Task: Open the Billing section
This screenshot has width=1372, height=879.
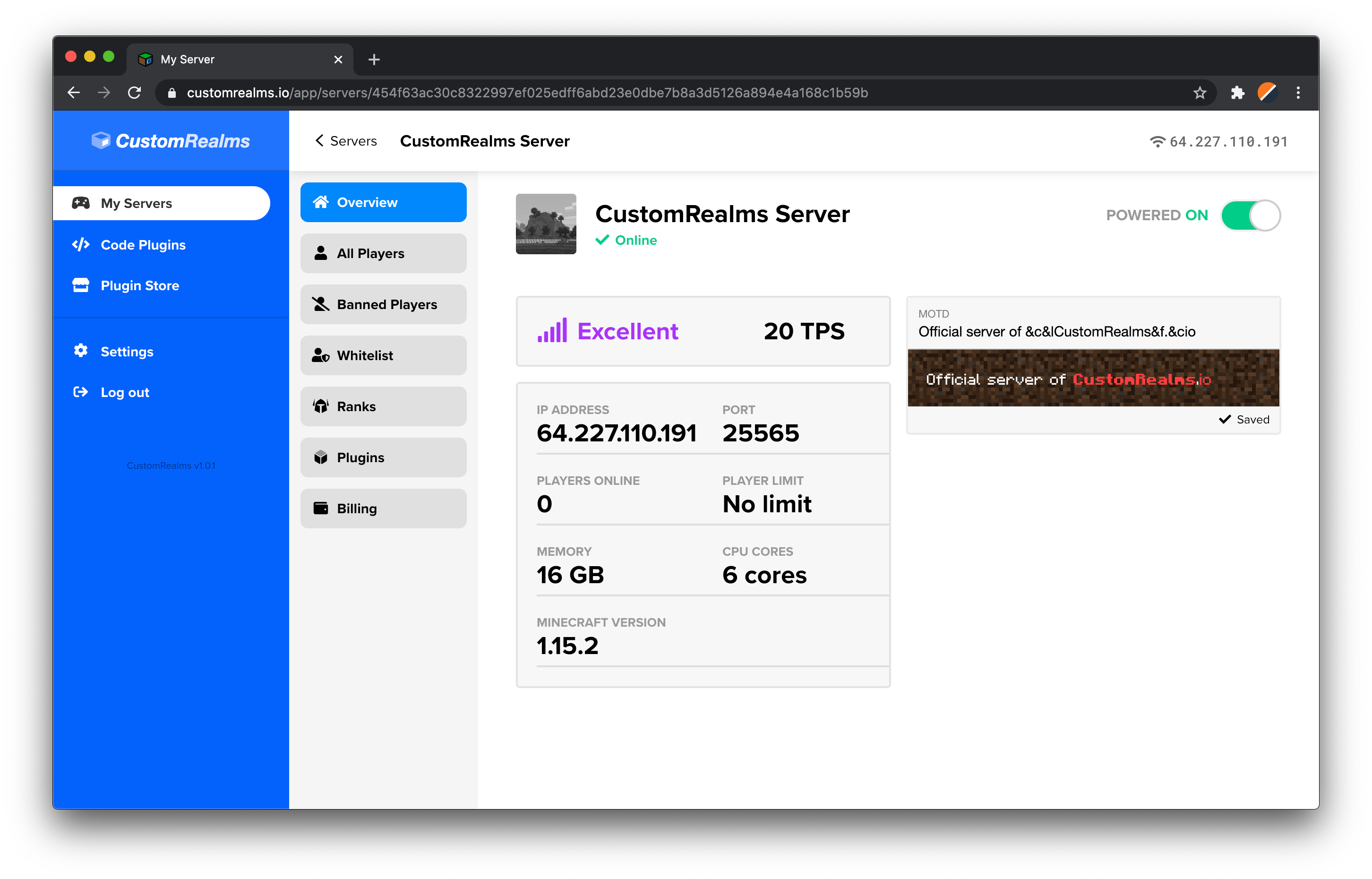Action: 383,508
